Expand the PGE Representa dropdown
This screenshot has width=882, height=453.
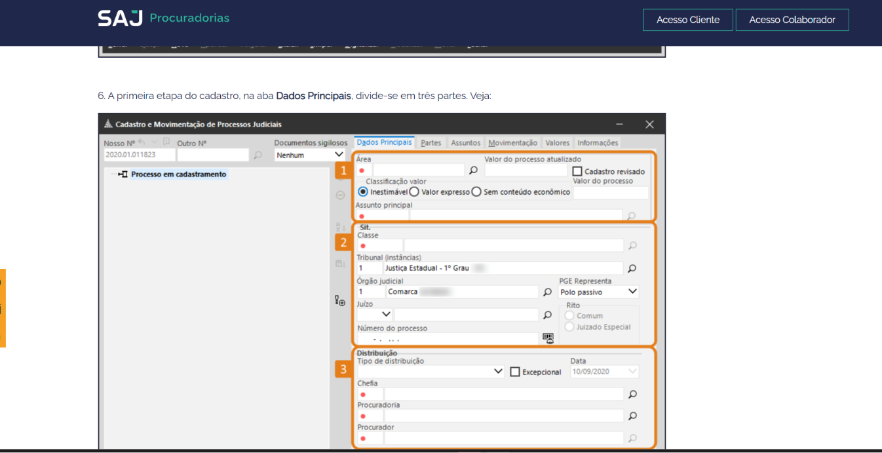(631, 291)
